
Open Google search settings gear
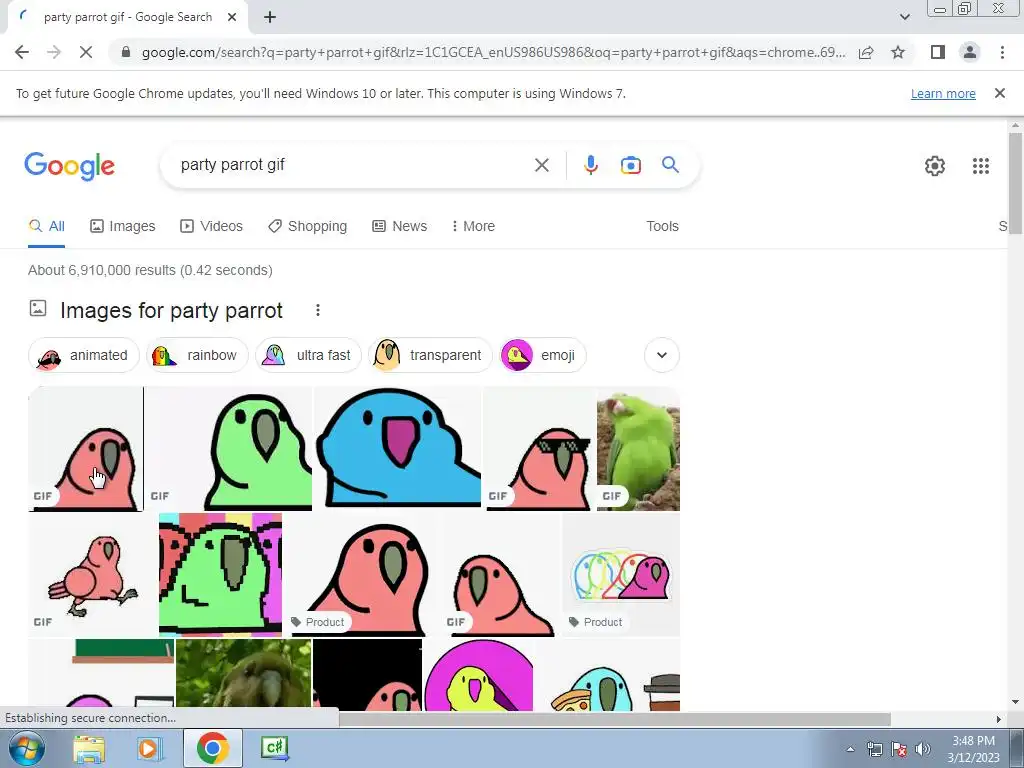coord(935,166)
